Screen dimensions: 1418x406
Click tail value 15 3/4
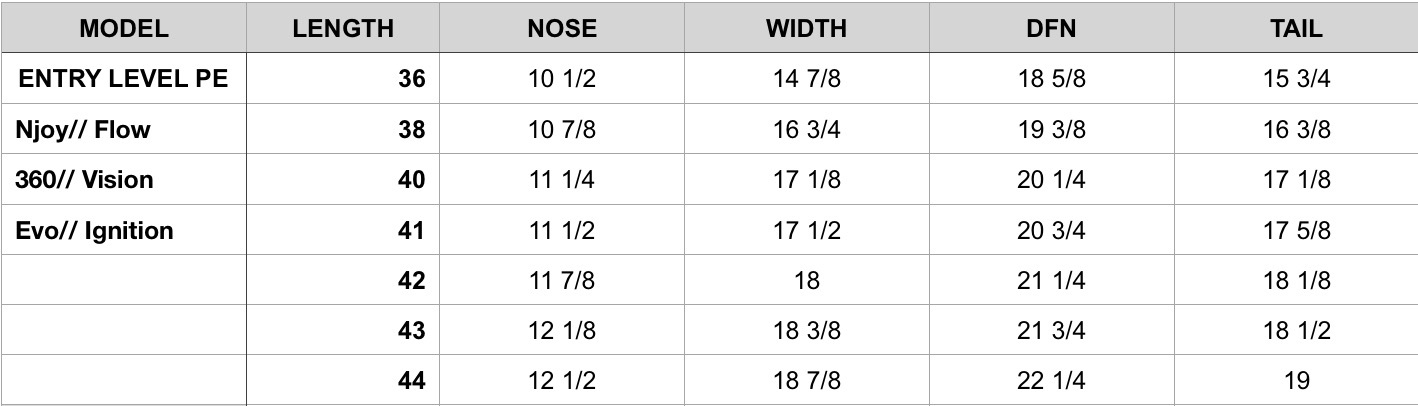[x=1297, y=79]
